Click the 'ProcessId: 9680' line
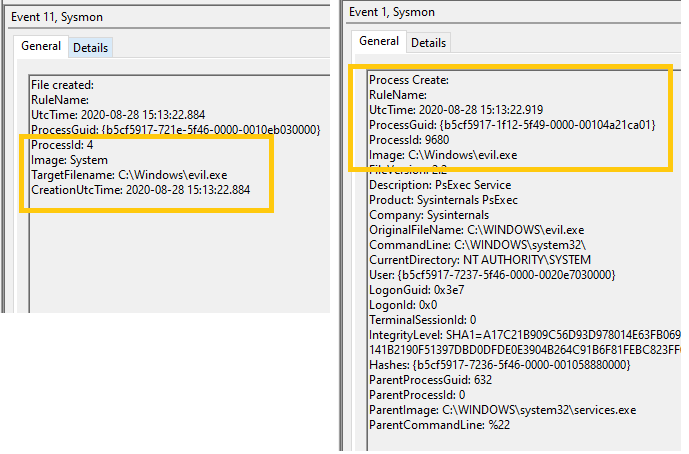Viewport: 689px width, 454px height. tap(409, 140)
